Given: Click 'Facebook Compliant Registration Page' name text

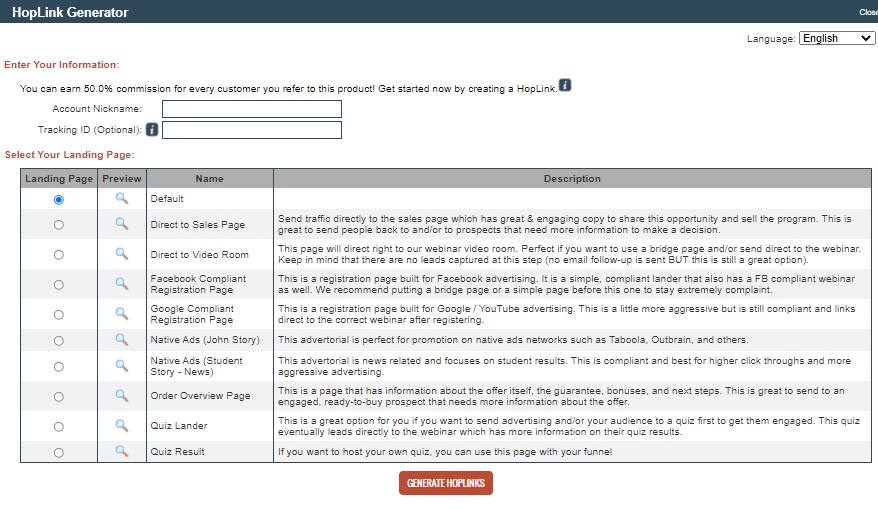Looking at the screenshot, I should [x=198, y=284].
